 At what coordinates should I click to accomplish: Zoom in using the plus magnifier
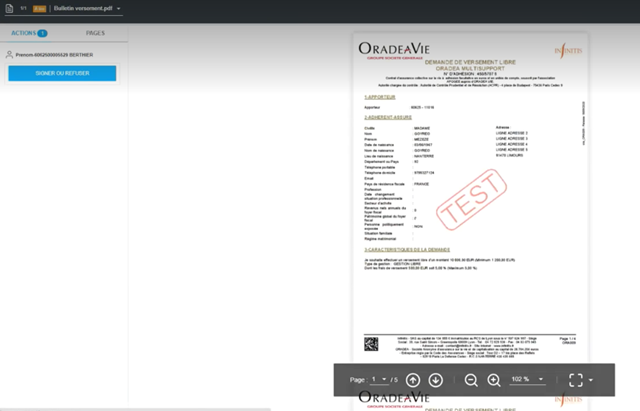pos(493,380)
